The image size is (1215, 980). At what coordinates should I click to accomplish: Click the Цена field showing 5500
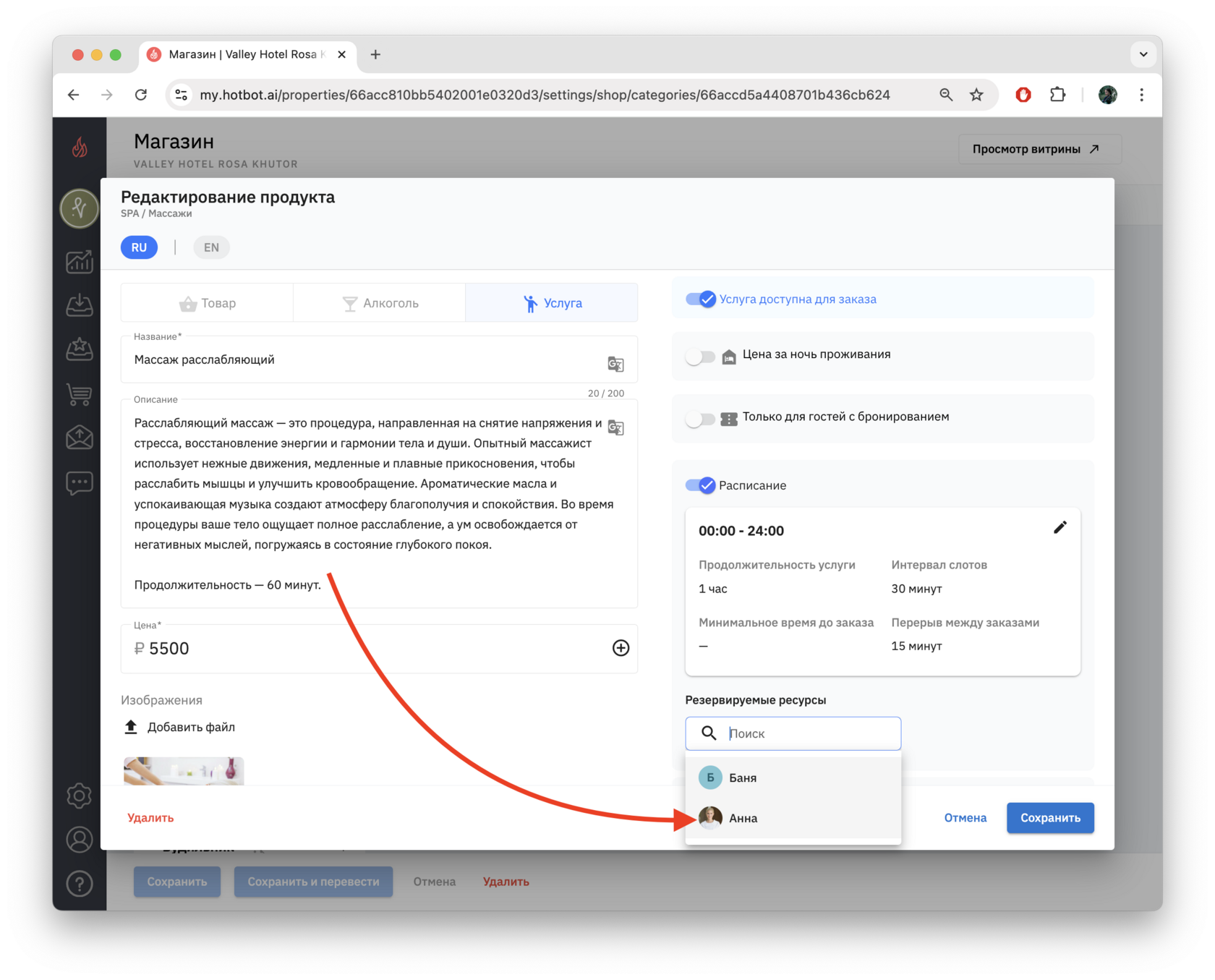[379, 649]
